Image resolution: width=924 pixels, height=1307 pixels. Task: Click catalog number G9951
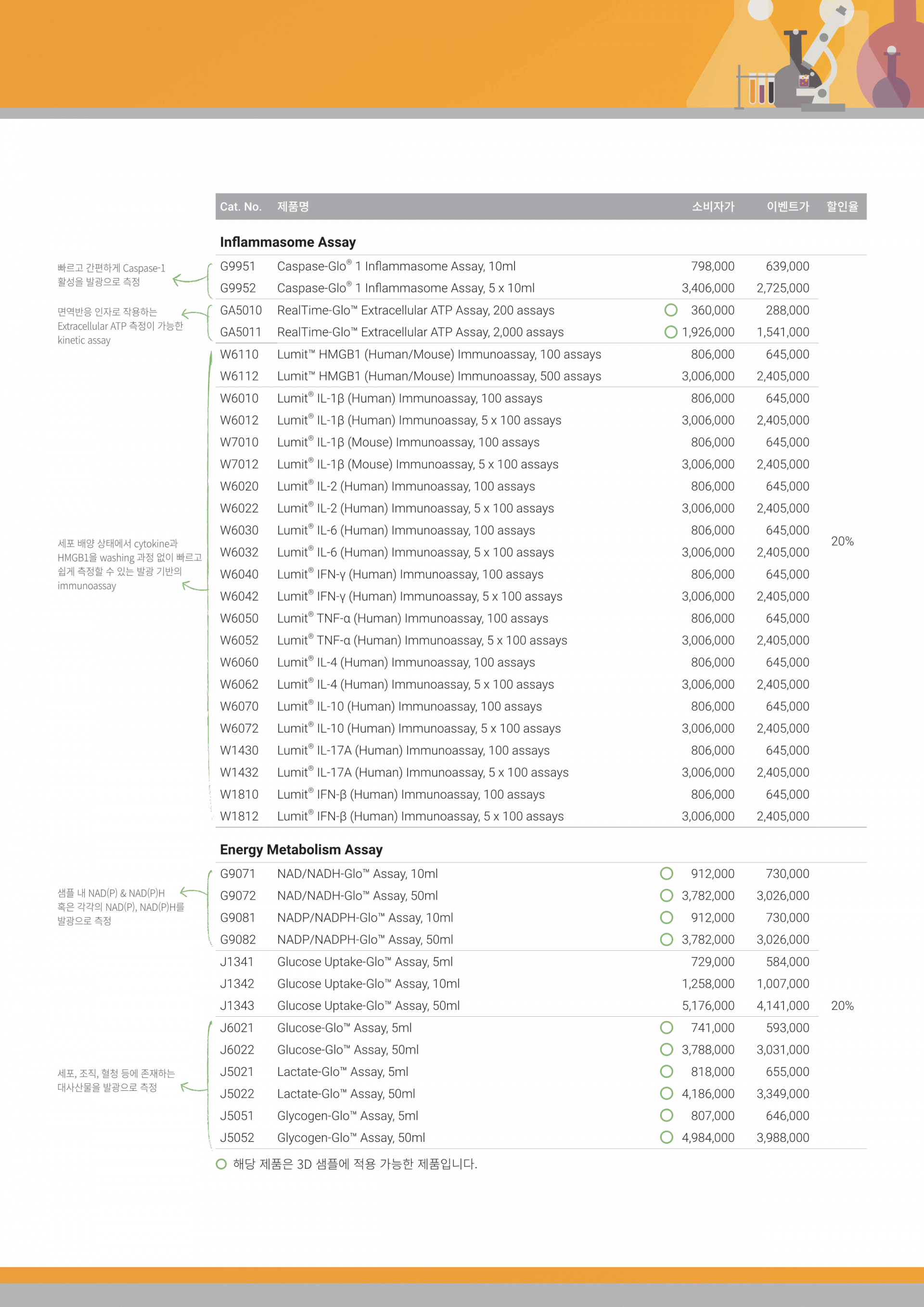238,266
